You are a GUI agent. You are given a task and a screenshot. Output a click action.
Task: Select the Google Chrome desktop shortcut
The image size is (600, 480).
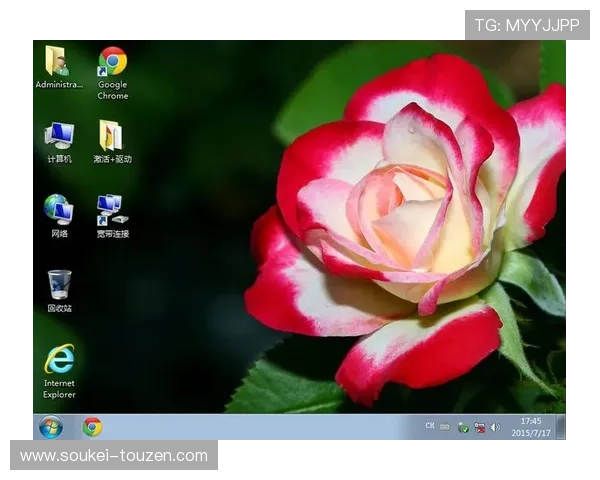pos(112,62)
